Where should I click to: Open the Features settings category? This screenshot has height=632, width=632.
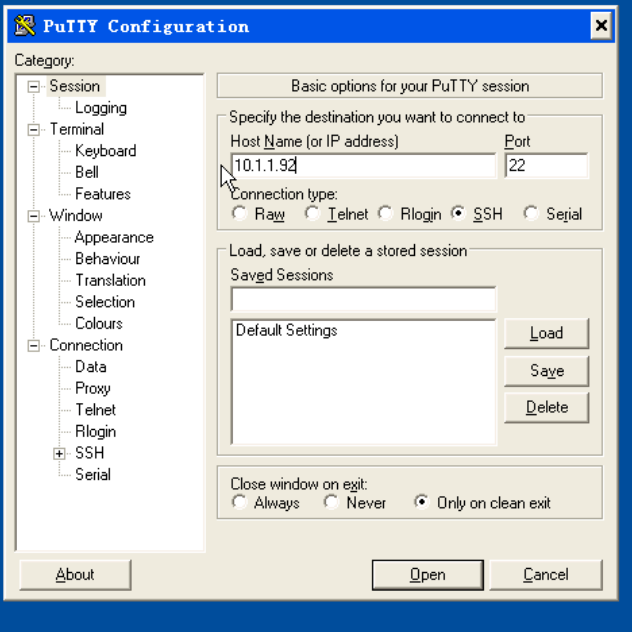103,194
